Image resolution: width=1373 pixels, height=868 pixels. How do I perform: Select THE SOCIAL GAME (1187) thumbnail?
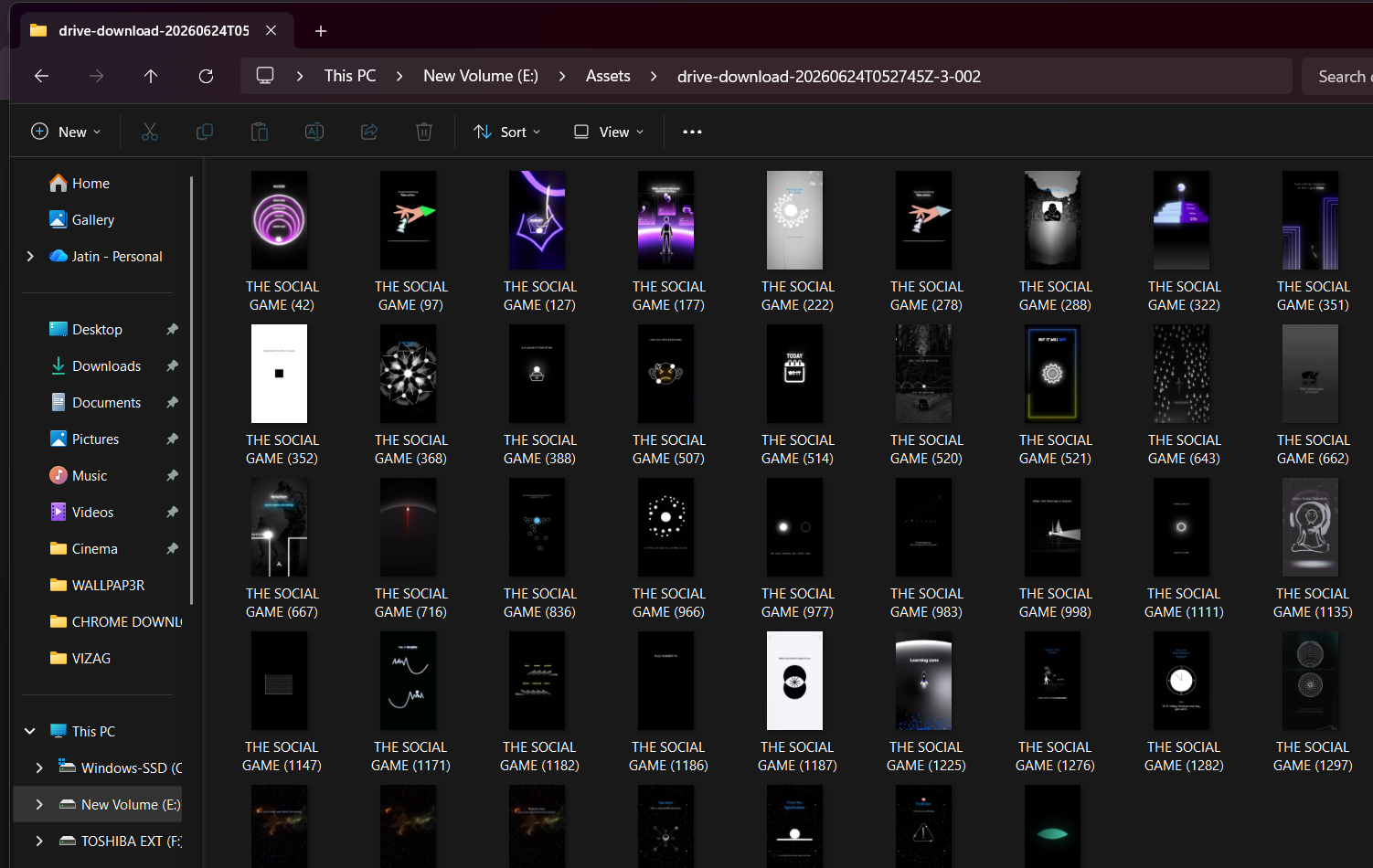795,681
